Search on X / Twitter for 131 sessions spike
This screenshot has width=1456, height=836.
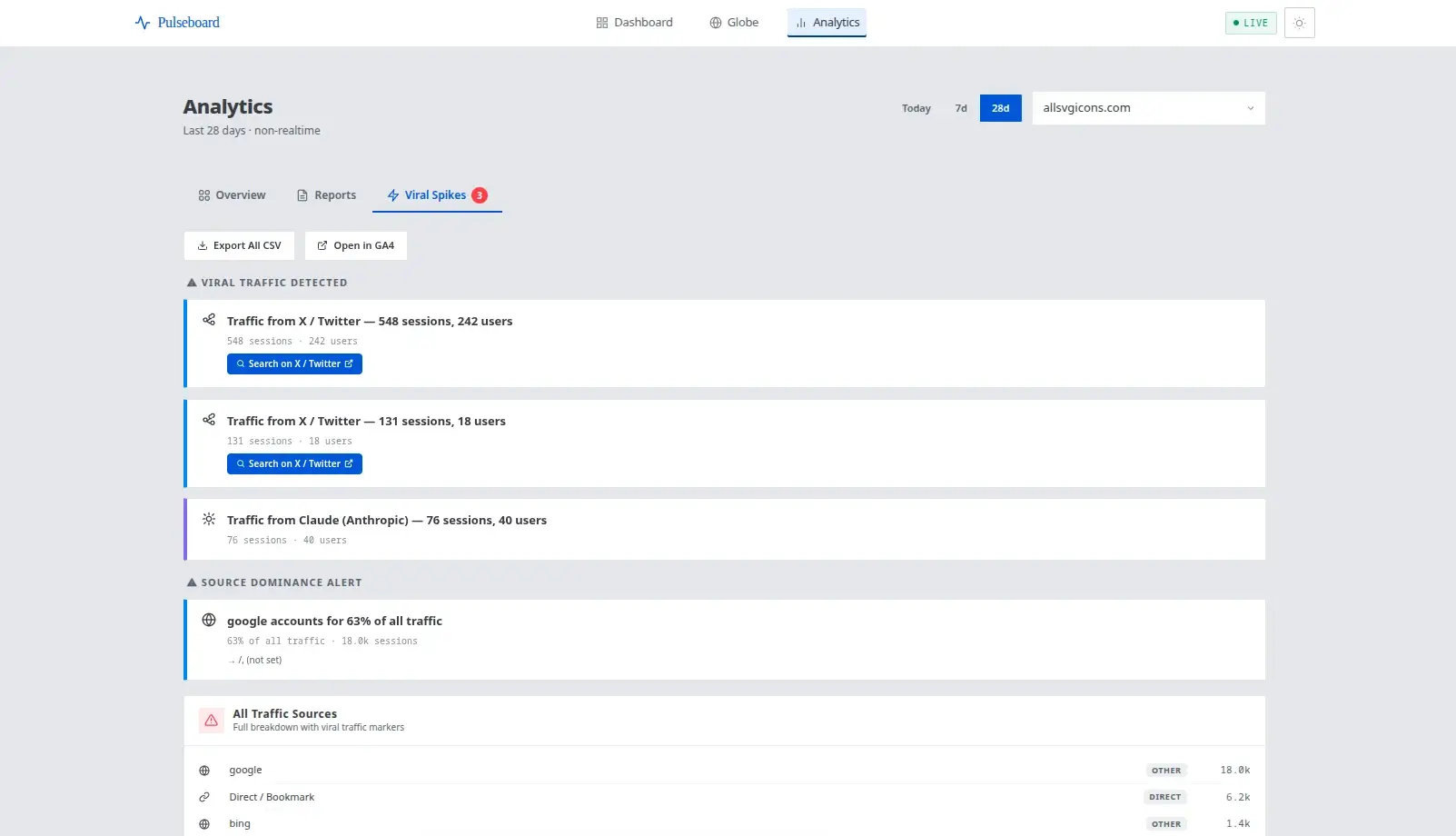(294, 463)
